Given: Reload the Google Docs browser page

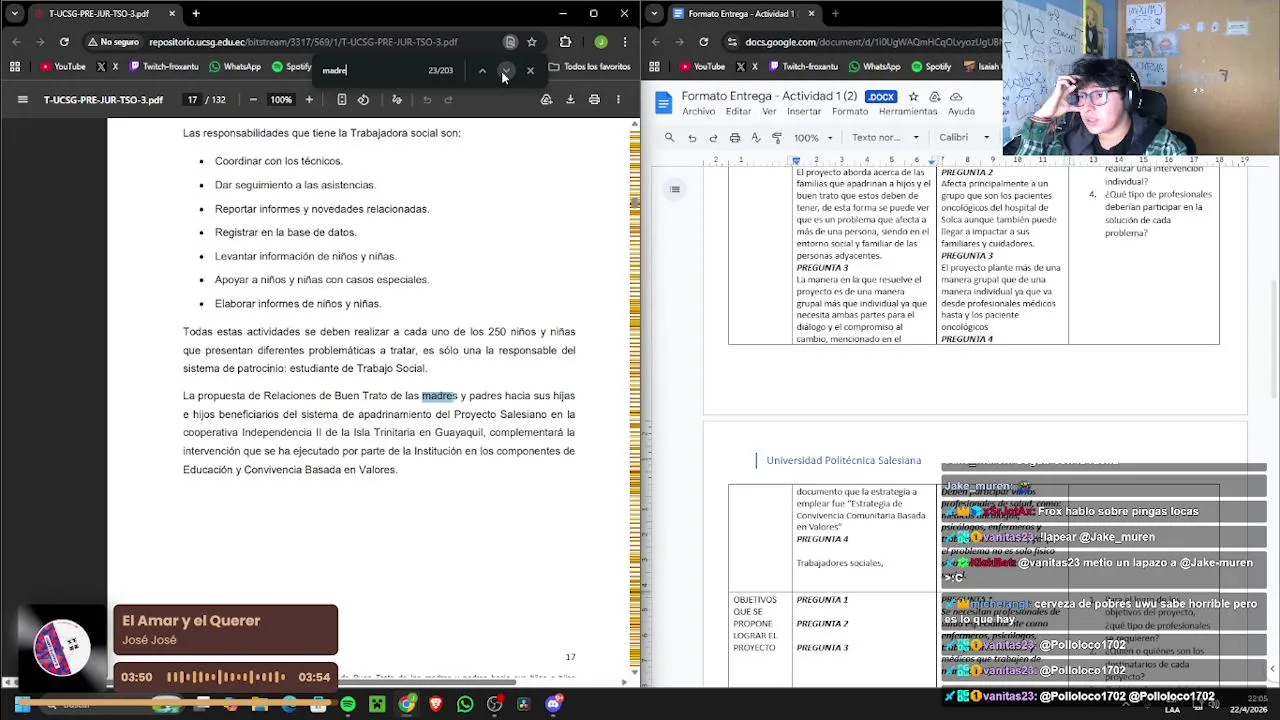Looking at the screenshot, I should pyautogui.click(x=704, y=42).
